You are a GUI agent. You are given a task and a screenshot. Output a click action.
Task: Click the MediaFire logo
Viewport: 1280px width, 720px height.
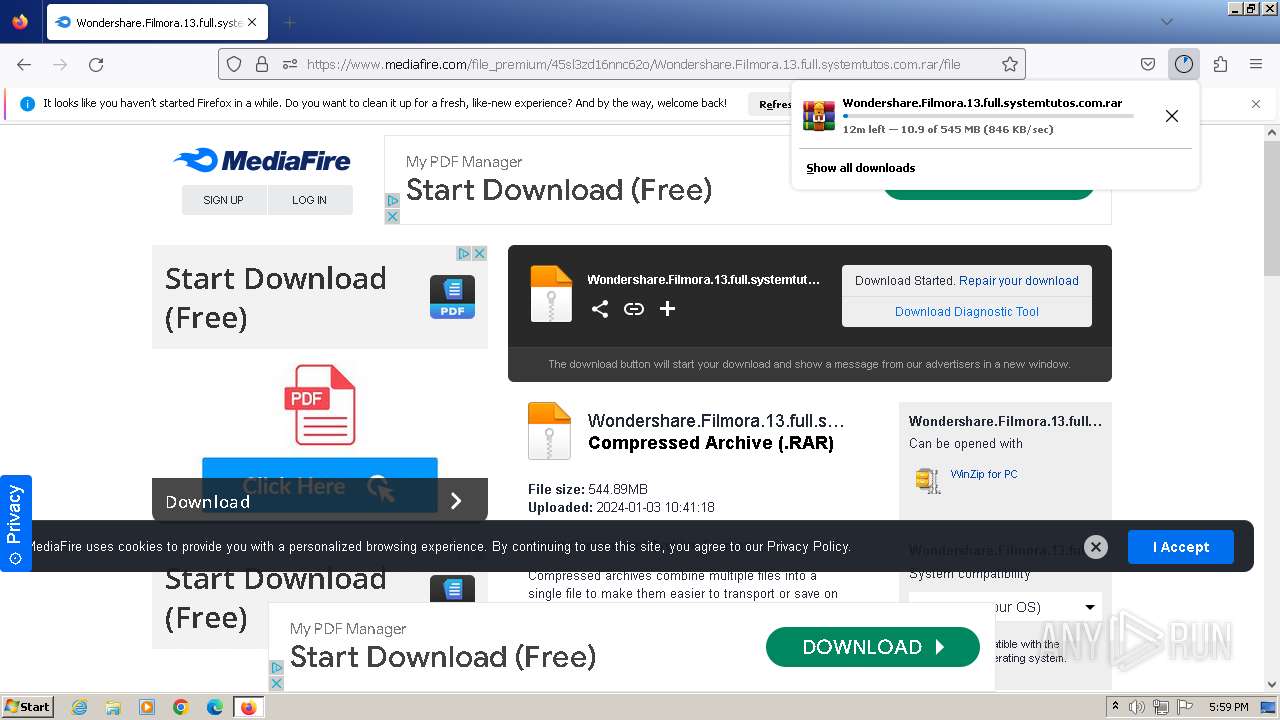click(x=262, y=160)
